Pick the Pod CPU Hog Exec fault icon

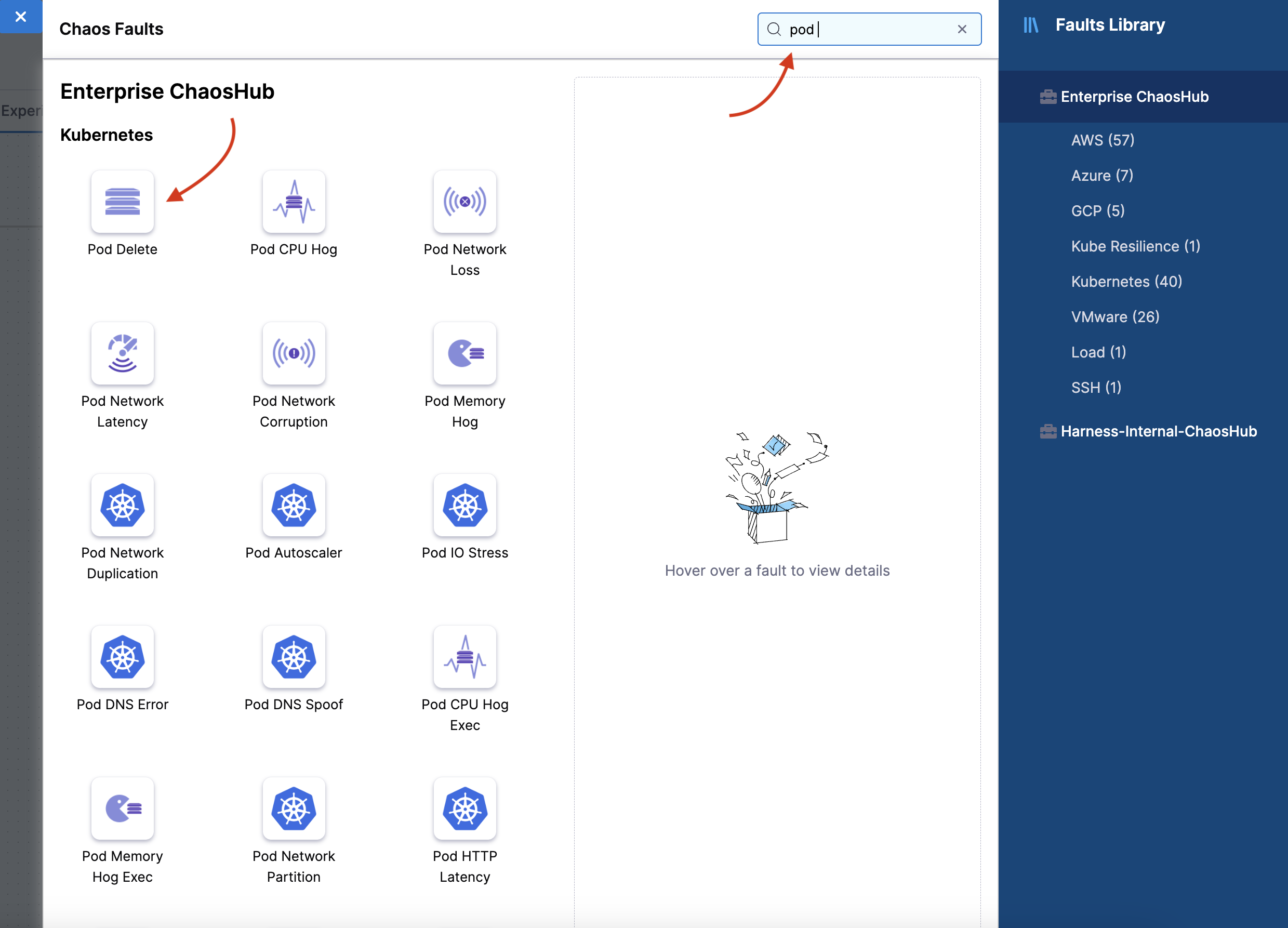[464, 657]
